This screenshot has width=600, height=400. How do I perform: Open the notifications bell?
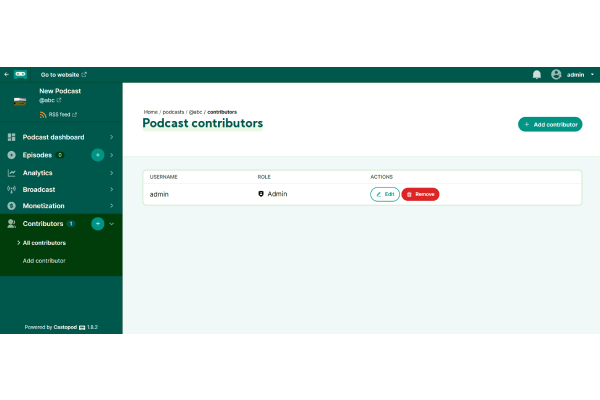point(537,74)
